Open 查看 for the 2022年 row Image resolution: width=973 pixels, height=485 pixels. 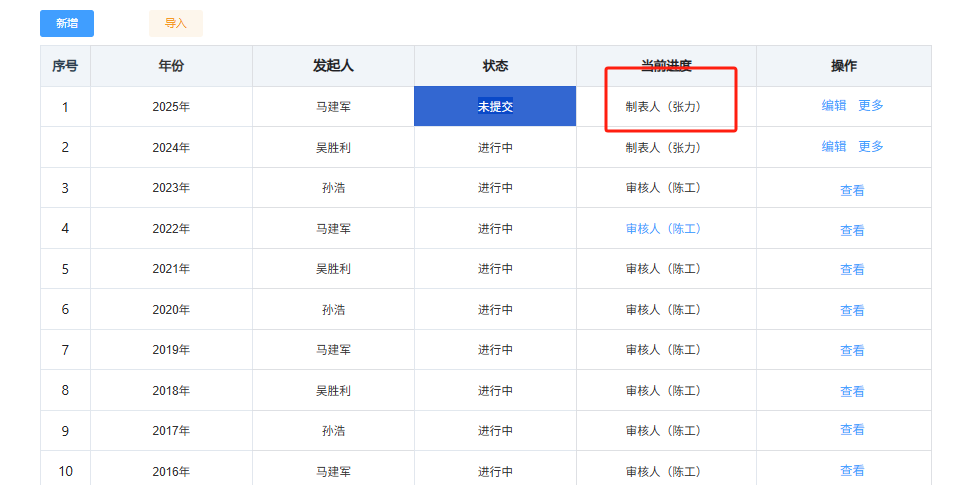(x=852, y=230)
